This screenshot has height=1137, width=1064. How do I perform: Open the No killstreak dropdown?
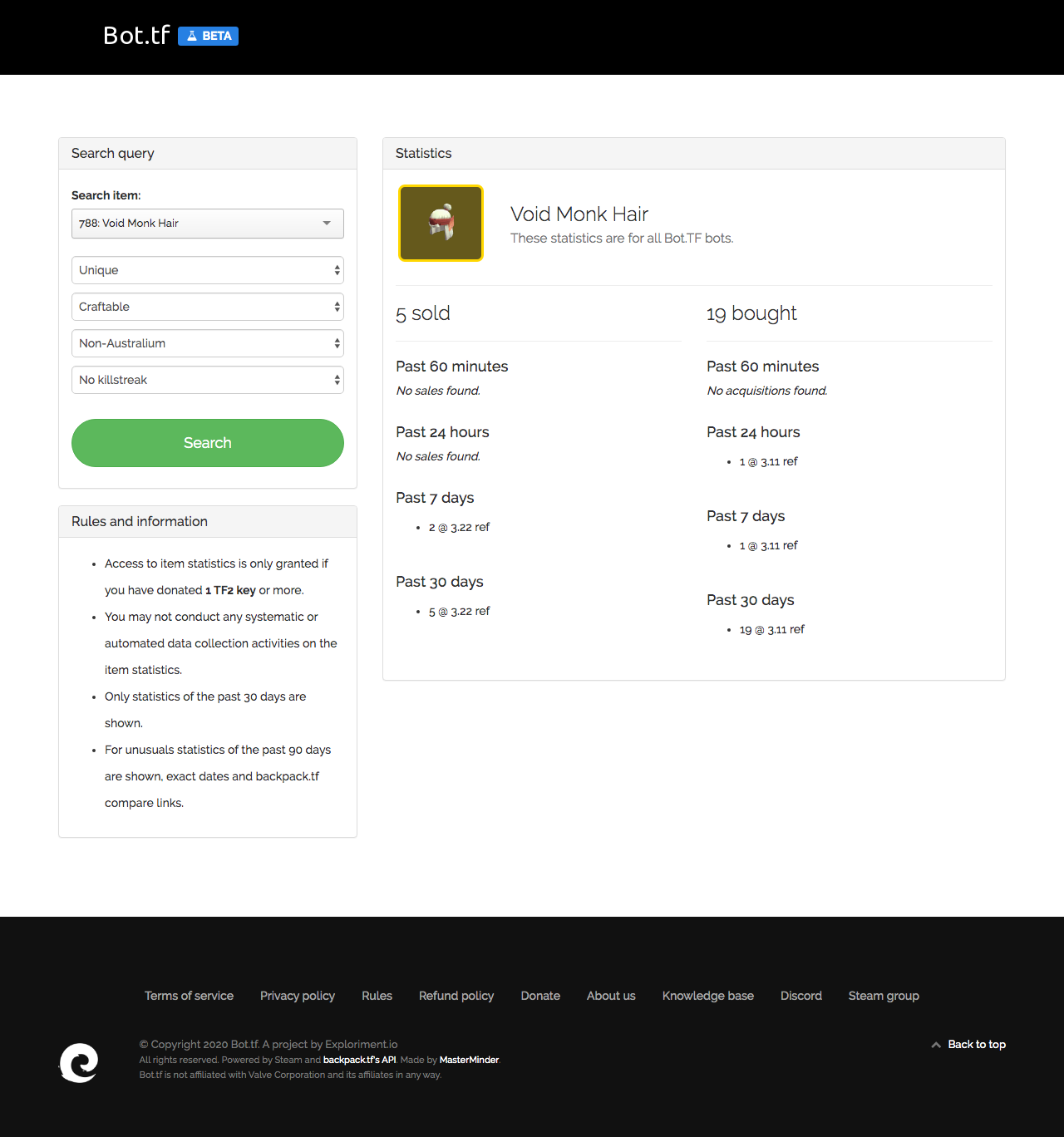point(208,380)
